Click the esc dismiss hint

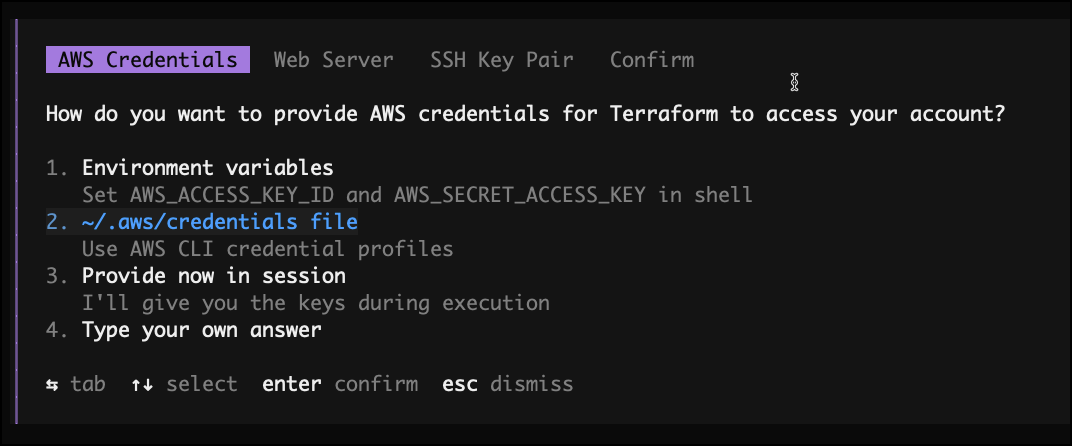(x=507, y=384)
